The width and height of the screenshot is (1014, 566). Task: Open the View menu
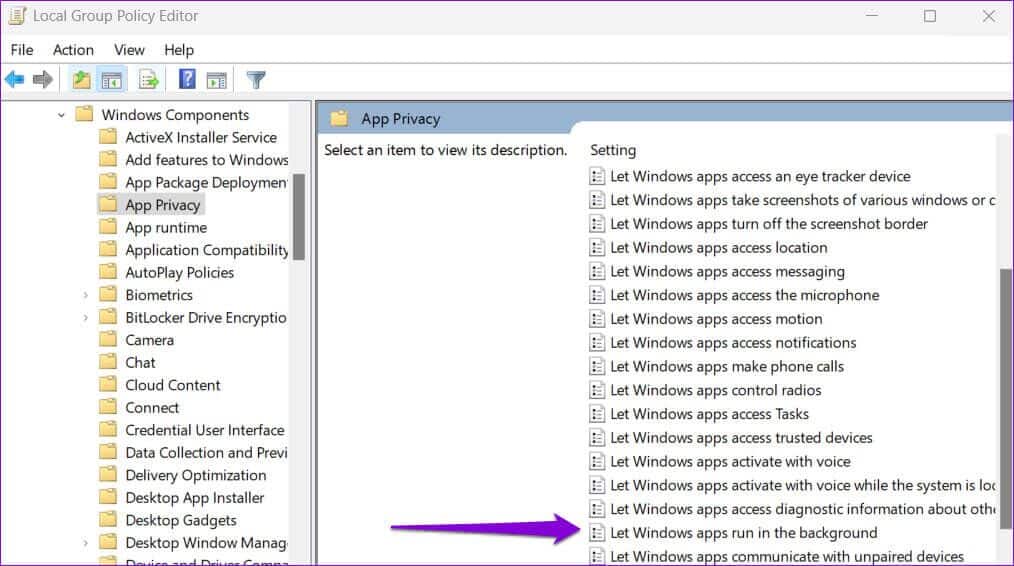[129, 50]
